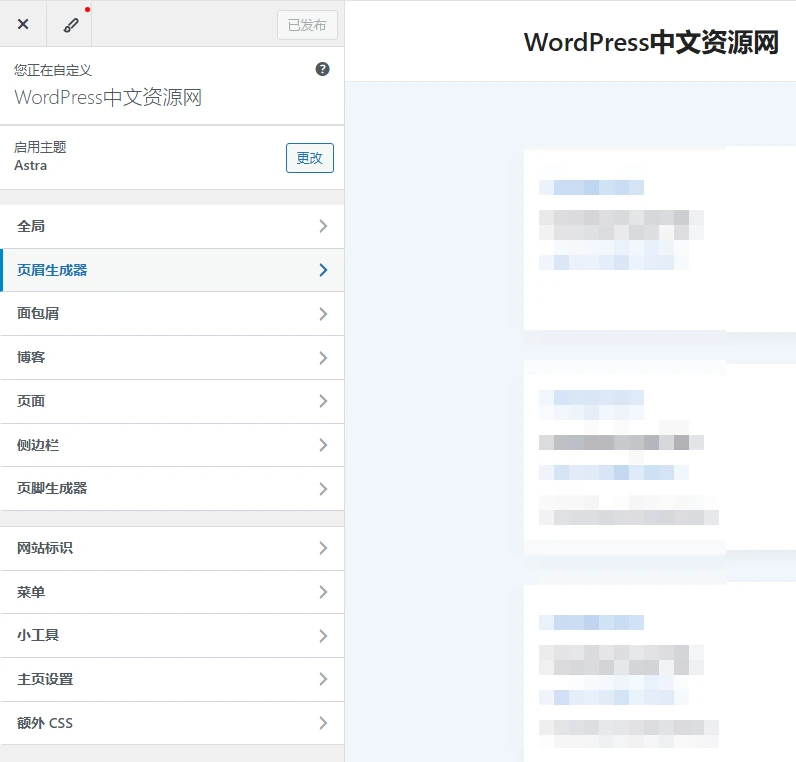
Task: Open the 面包屑 section
Action: tap(172, 314)
